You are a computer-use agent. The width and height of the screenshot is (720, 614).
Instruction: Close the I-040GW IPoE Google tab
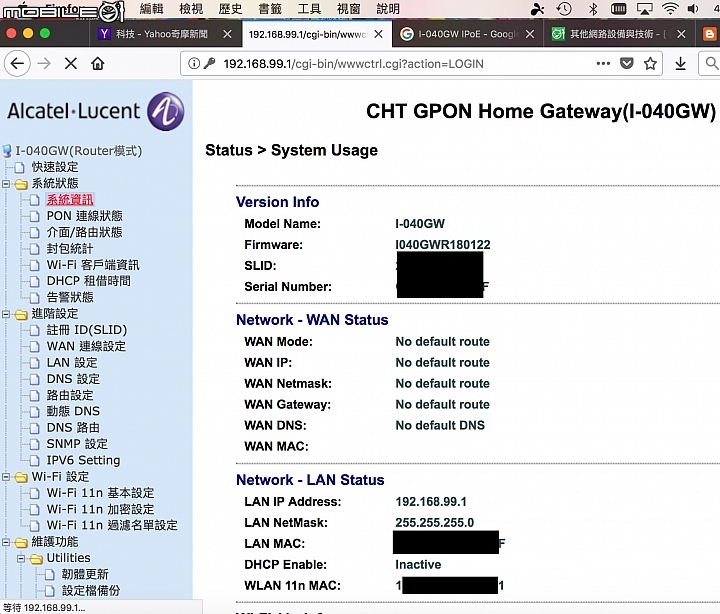pos(530,34)
